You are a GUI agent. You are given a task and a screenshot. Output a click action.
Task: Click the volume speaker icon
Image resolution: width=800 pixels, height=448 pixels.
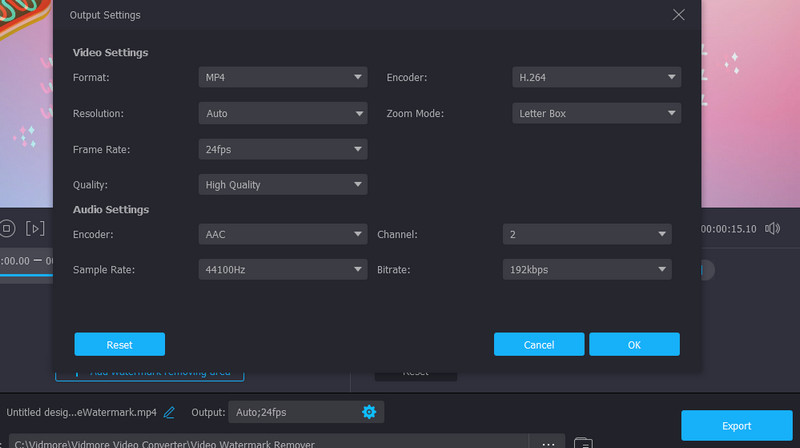point(772,229)
